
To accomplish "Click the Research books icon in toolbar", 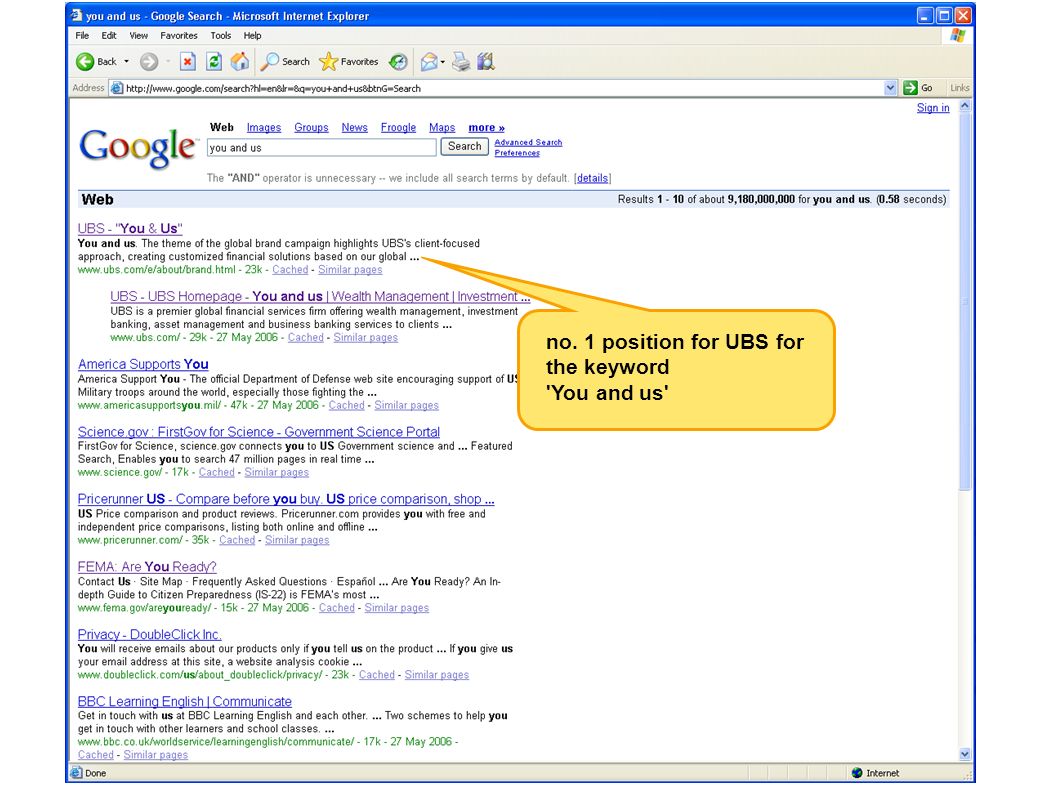I will coord(486,62).
